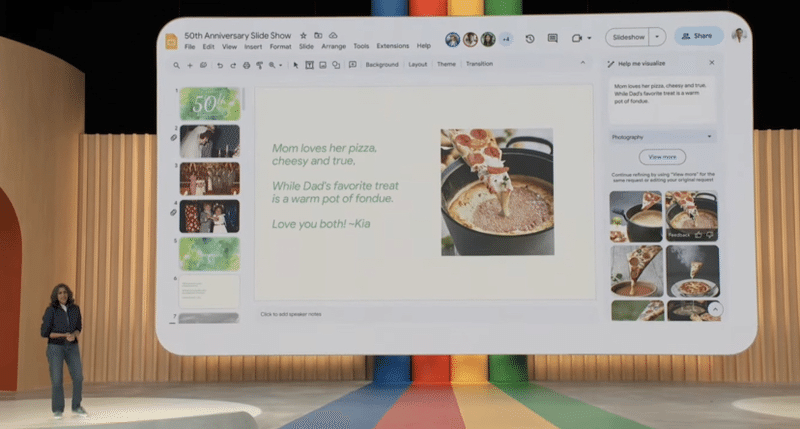Image resolution: width=800 pixels, height=429 pixels.
Task: Click the Layout toolbar button
Action: click(x=417, y=64)
